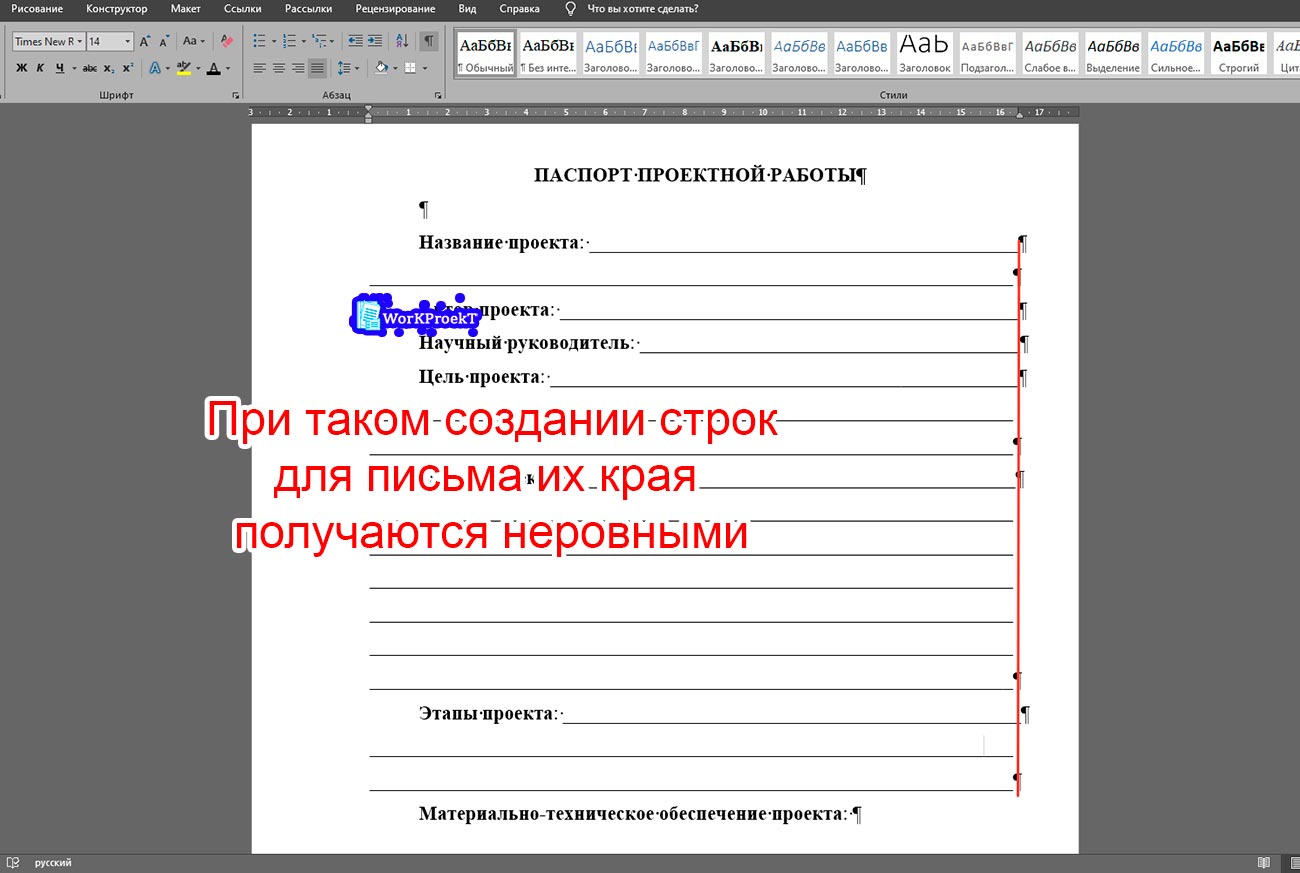Select the Format Painter brush icon
Viewport: 1300px width, 873px height.
226,40
